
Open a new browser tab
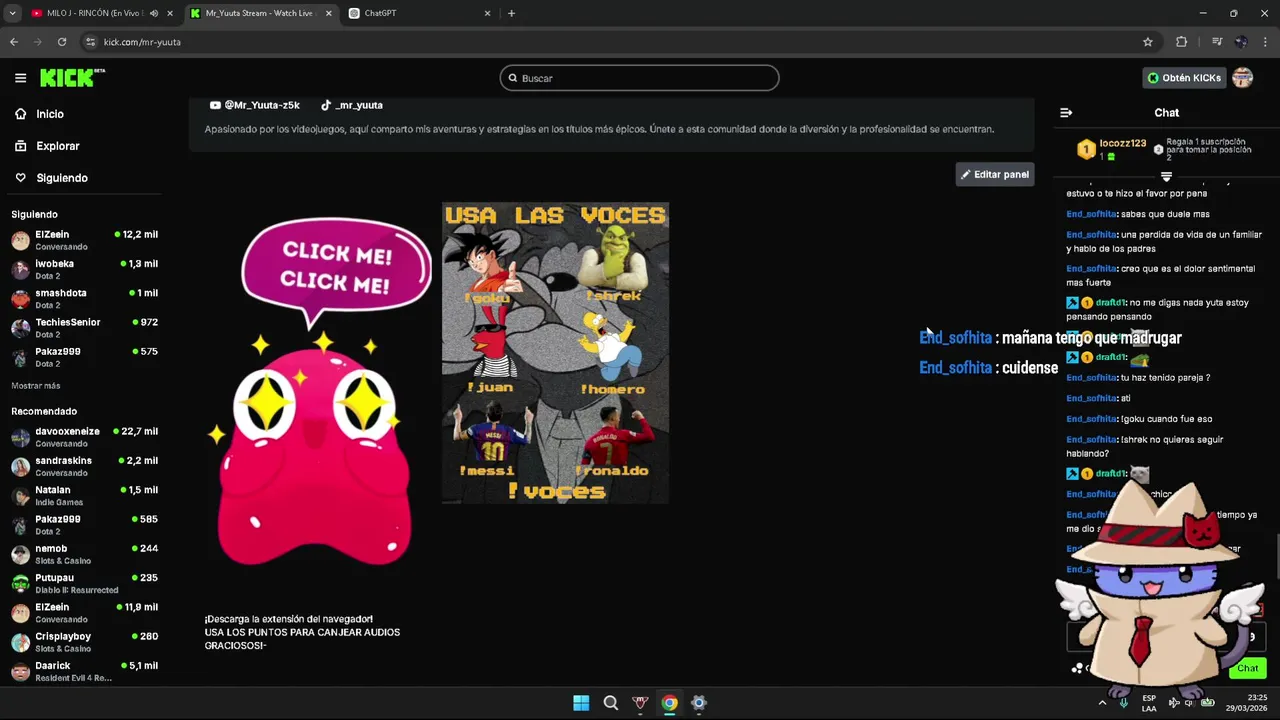click(511, 13)
